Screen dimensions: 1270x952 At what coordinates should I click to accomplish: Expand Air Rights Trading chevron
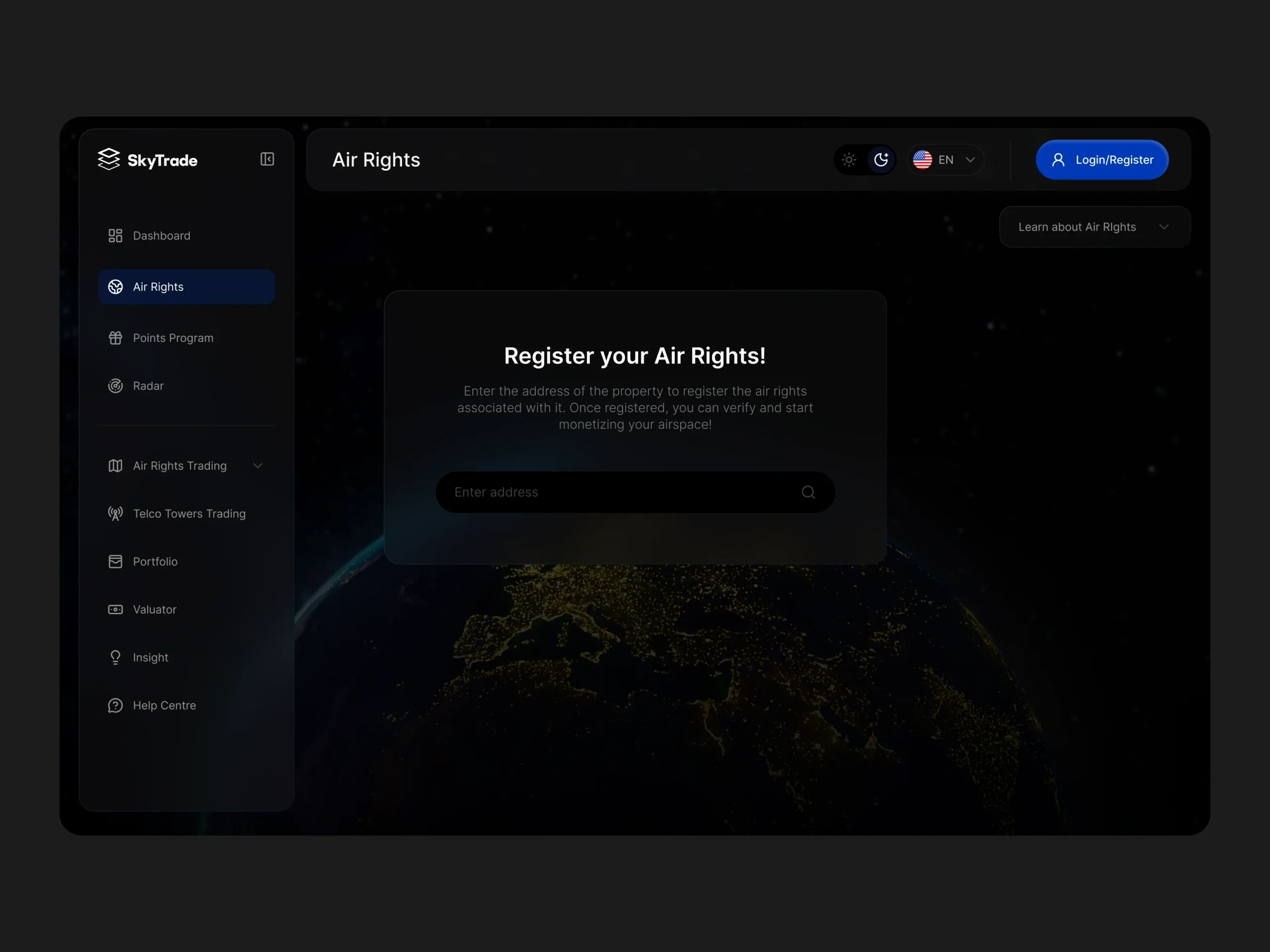[x=258, y=466]
